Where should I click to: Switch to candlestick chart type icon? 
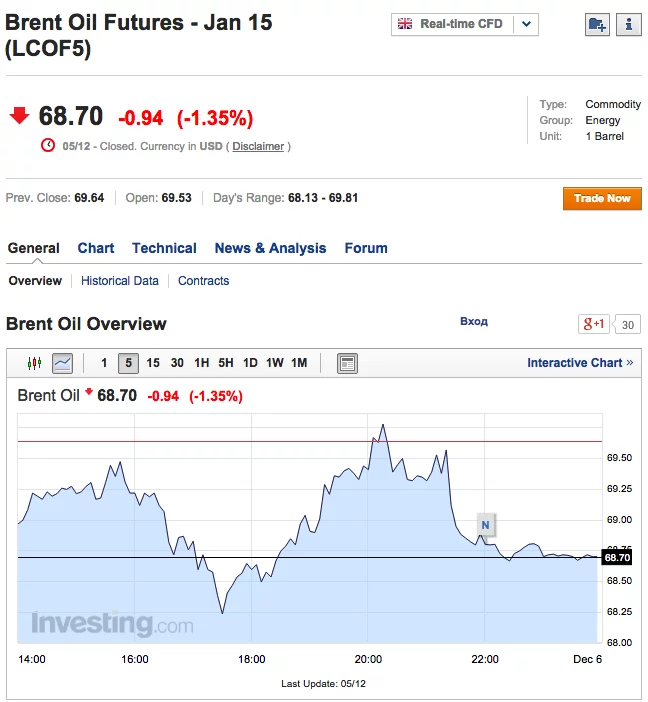[x=35, y=363]
